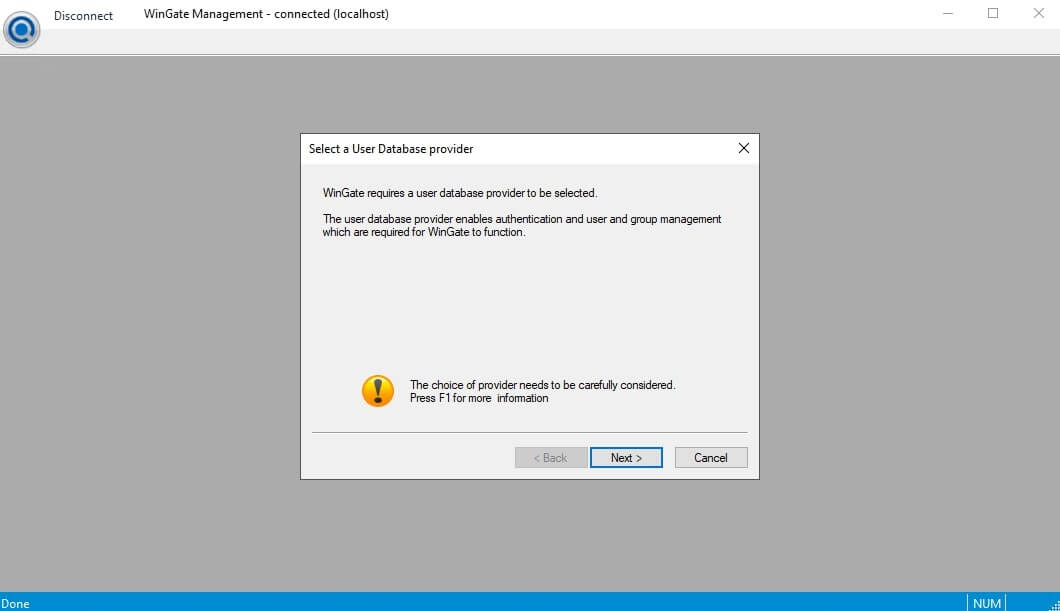Cancel the User Database provider dialog
Viewport: 1060px width, 611px height.
[x=710, y=458]
